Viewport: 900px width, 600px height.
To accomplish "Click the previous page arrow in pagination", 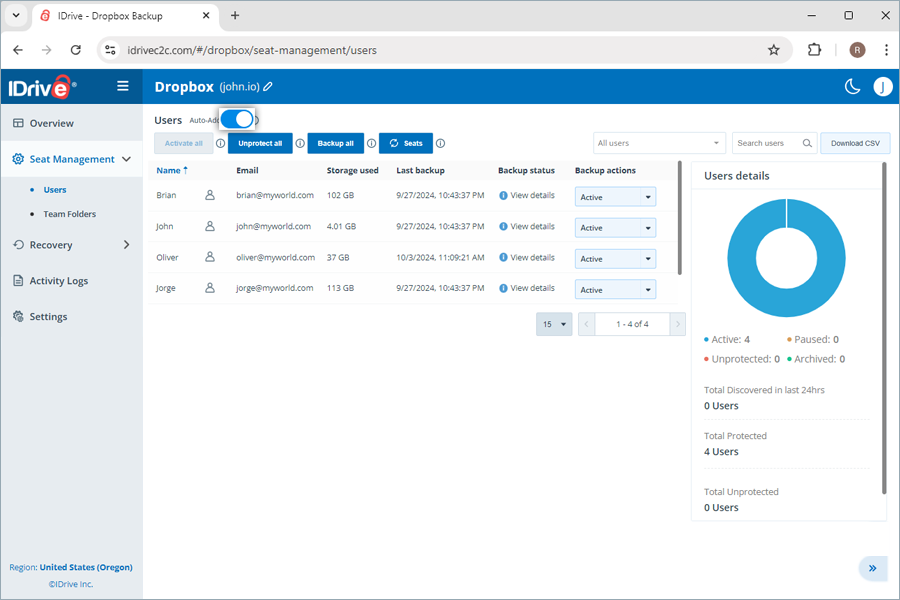I will click(x=587, y=324).
